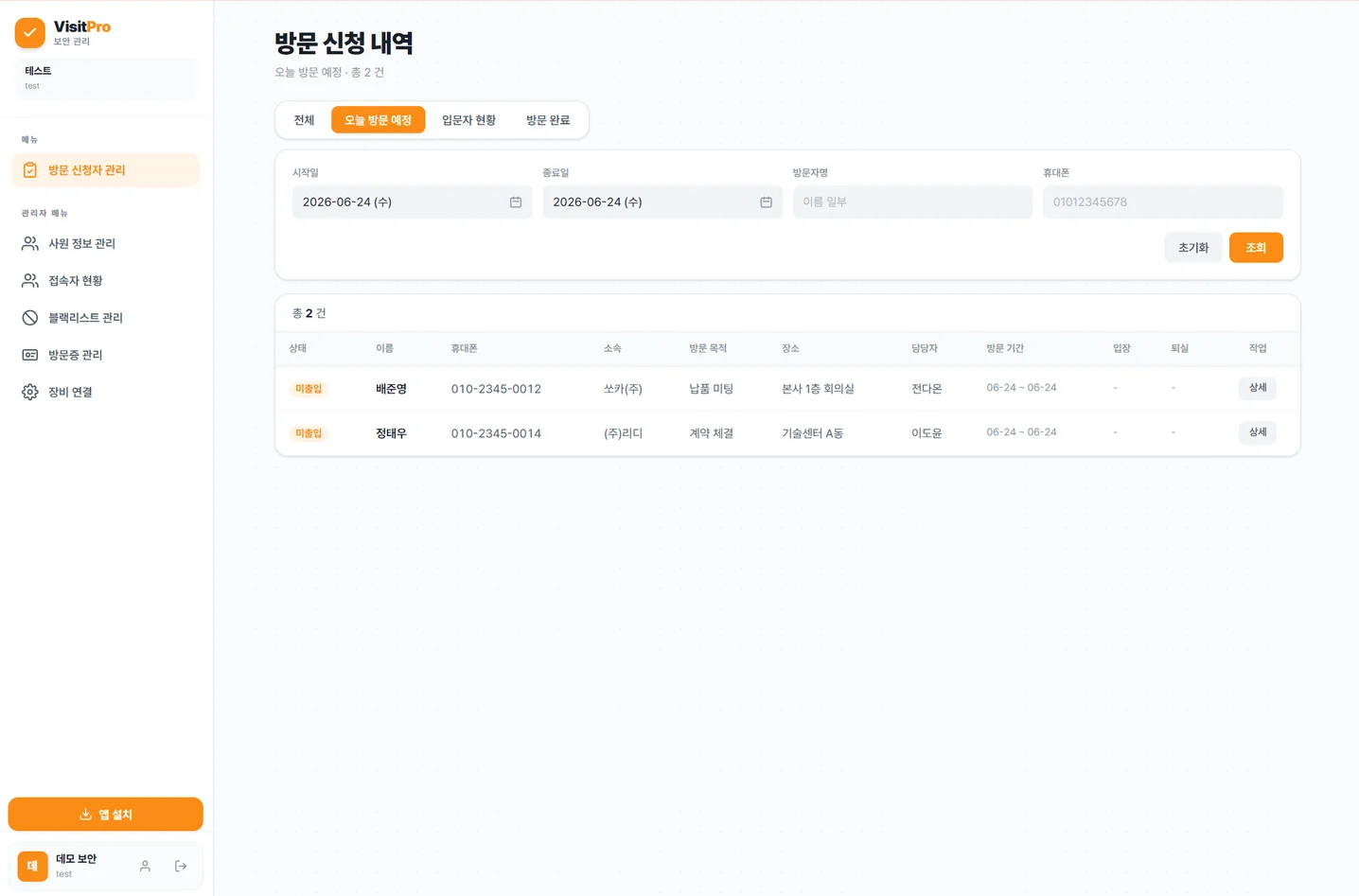Click the 데 avatar badge
The width and height of the screenshot is (1359, 896).
coord(32,866)
